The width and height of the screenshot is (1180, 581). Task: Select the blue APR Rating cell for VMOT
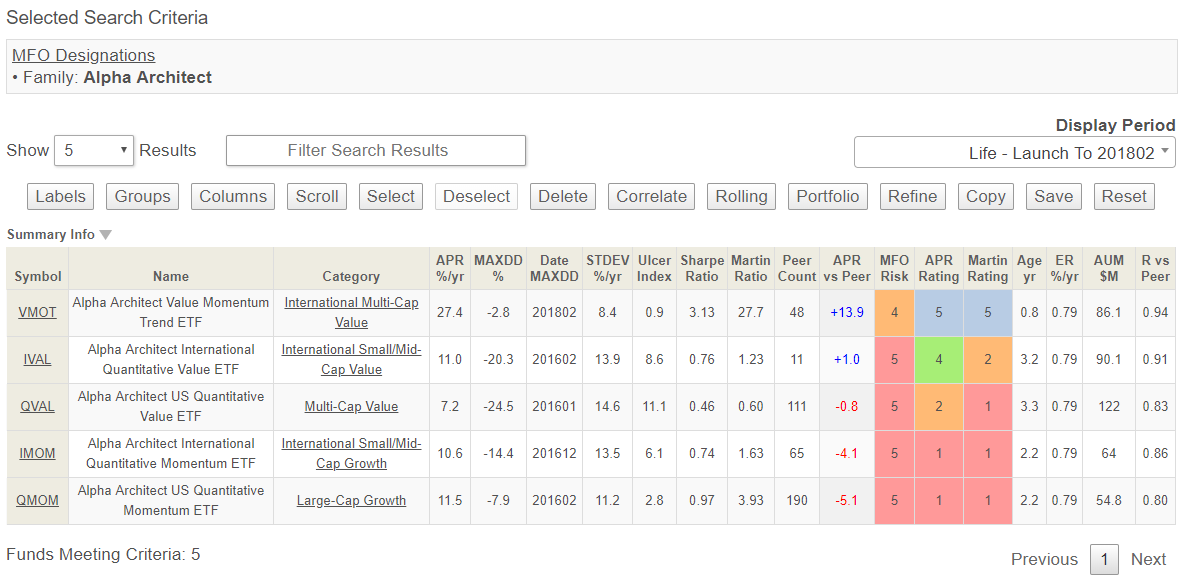tap(939, 312)
